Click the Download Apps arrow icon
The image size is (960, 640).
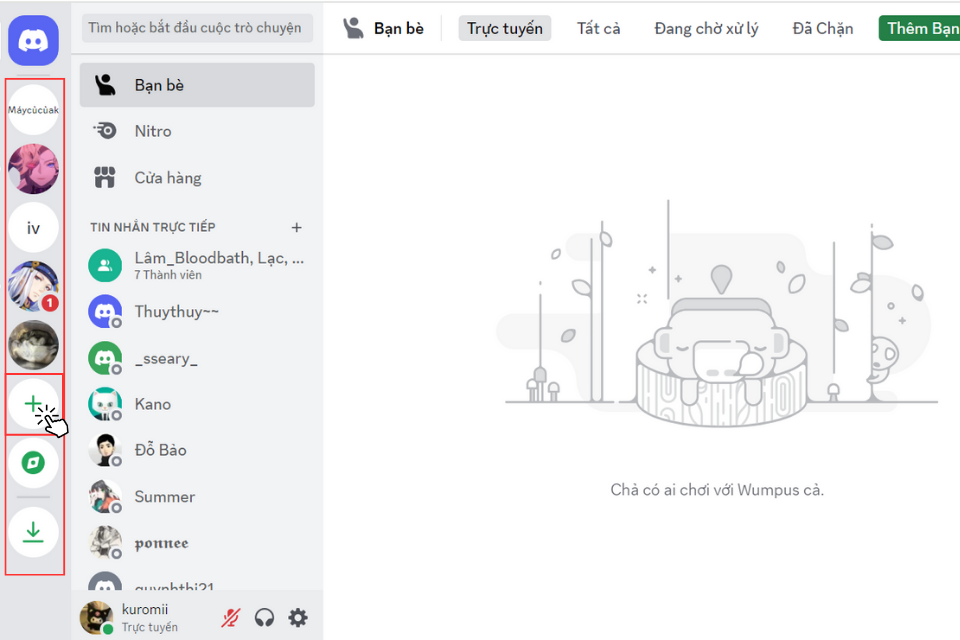pyautogui.click(x=34, y=532)
